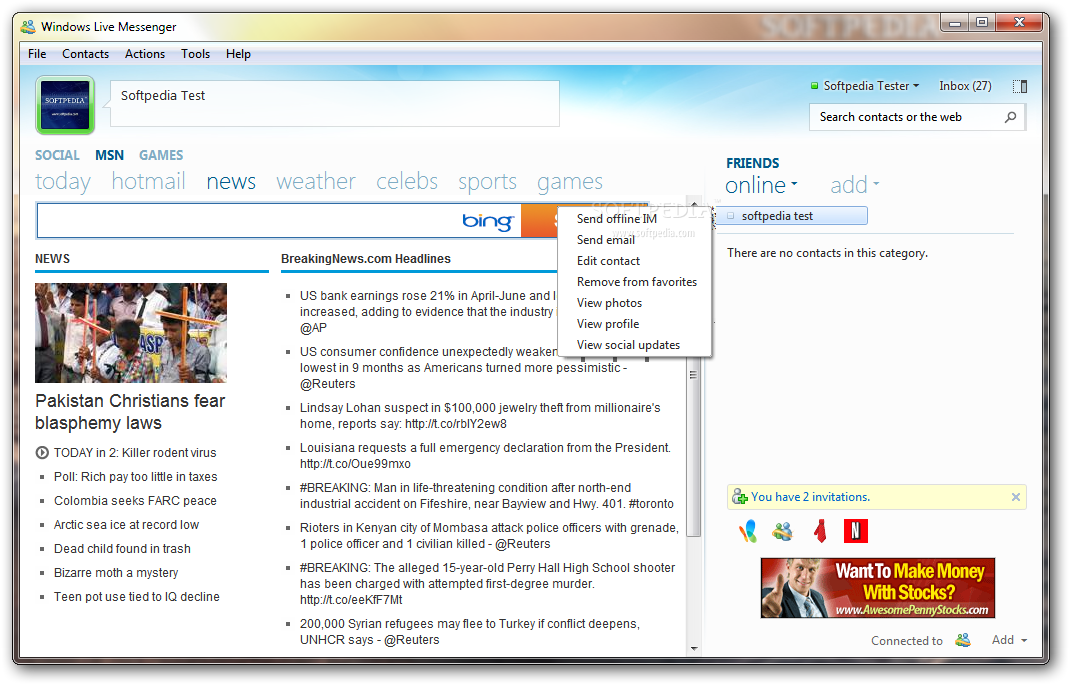The image size is (1070, 685).
Task: Open the news section
Action: [x=231, y=181]
